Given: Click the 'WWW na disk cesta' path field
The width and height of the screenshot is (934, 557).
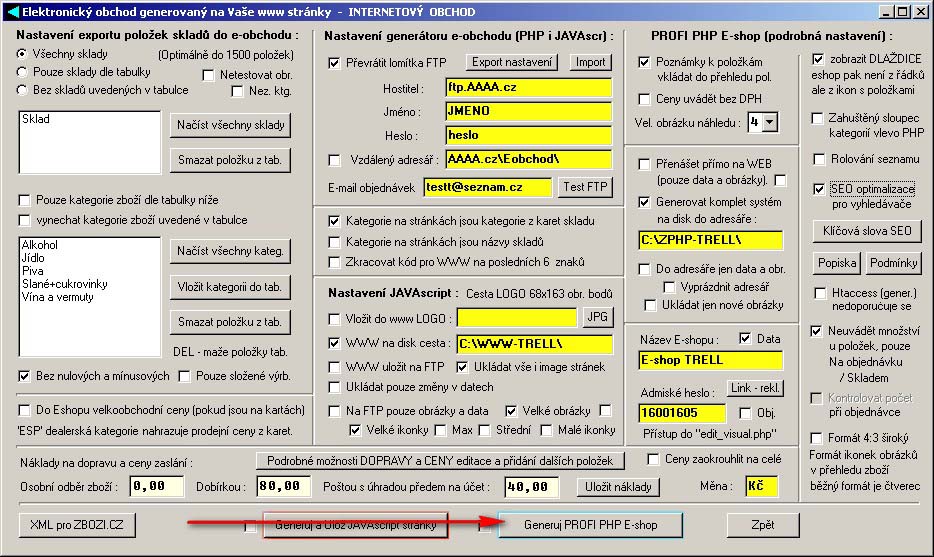Looking at the screenshot, I should [535, 344].
